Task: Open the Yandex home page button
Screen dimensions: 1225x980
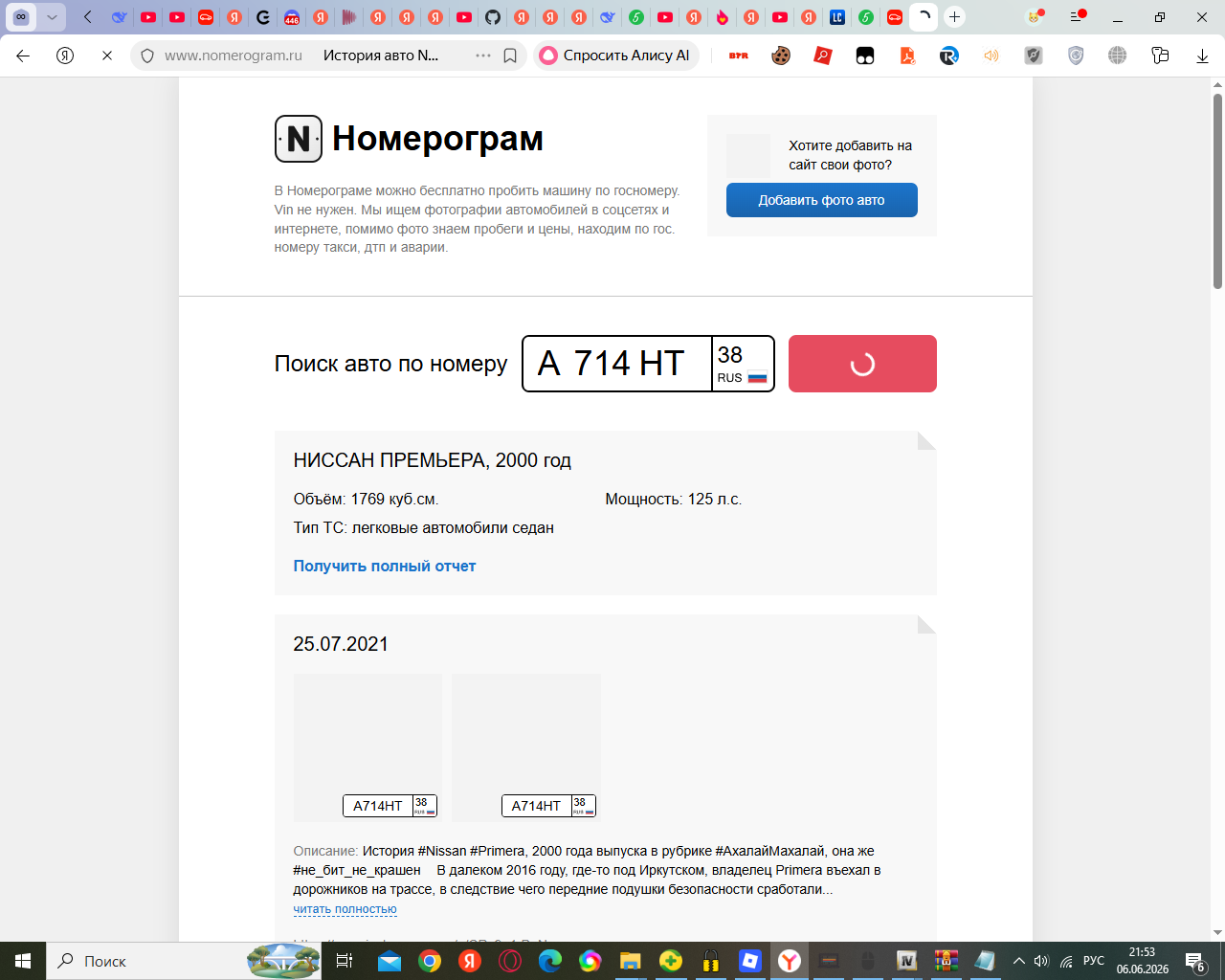Action: 65,56
